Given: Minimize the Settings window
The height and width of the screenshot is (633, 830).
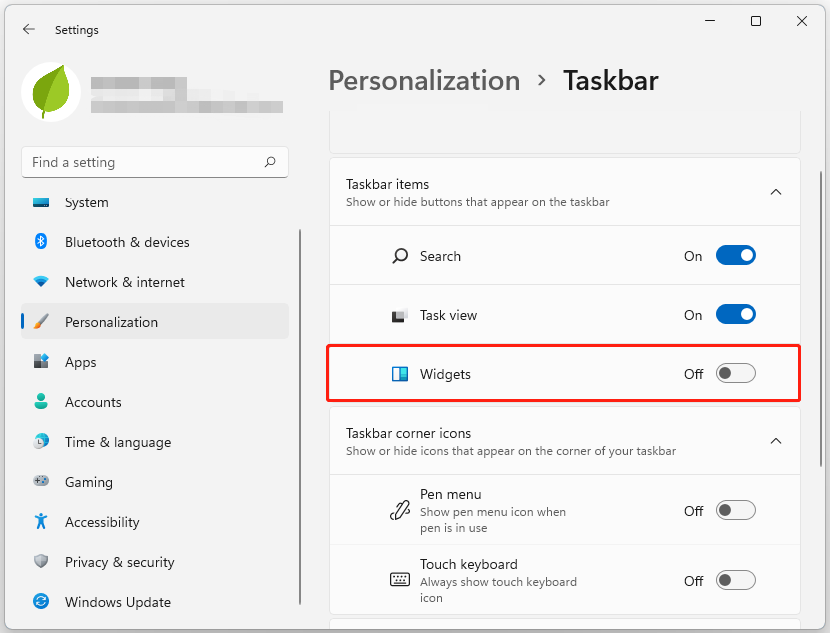Looking at the screenshot, I should (710, 21).
